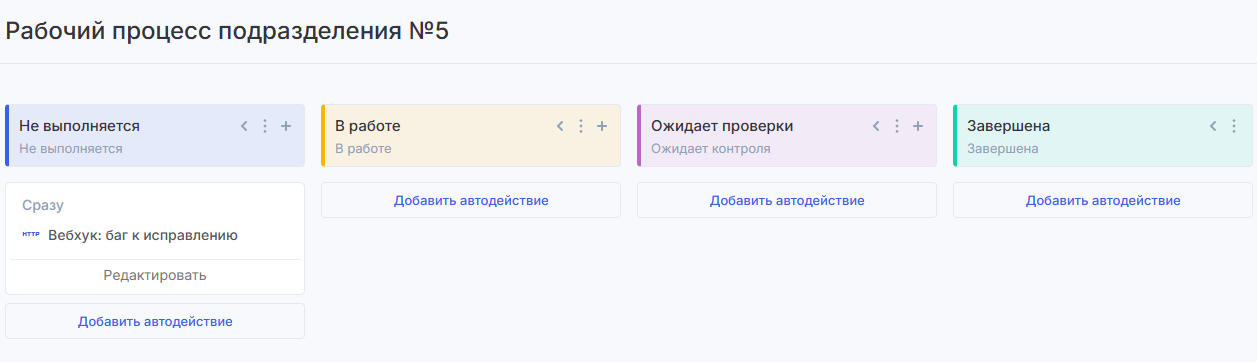Image resolution: width=1257 pixels, height=362 pixels.
Task: Add autoaction under В работе column
Action: (x=471, y=200)
